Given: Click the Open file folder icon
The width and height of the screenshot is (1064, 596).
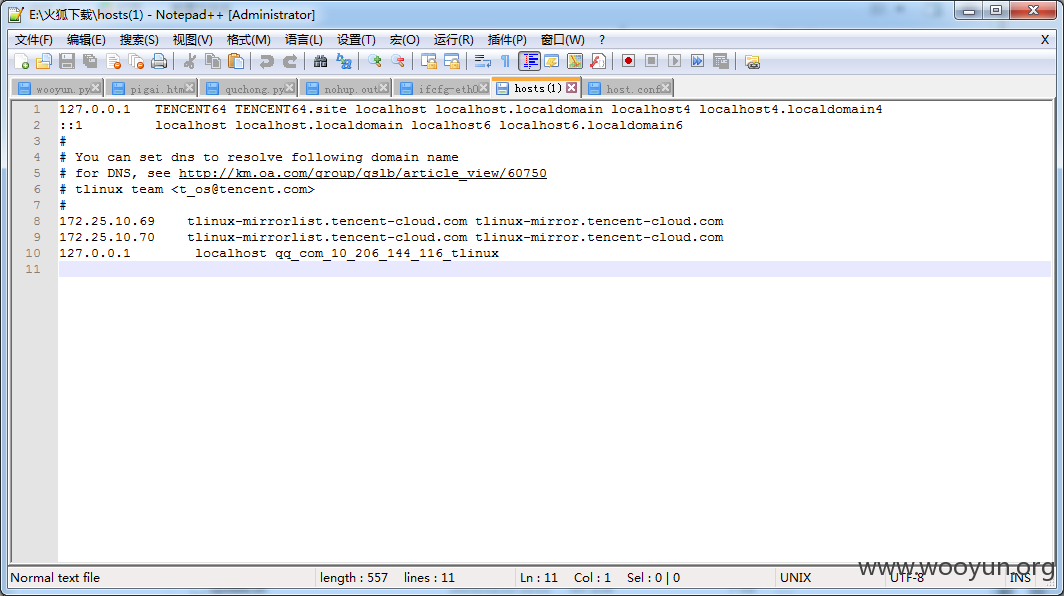Looking at the screenshot, I should [x=44, y=62].
